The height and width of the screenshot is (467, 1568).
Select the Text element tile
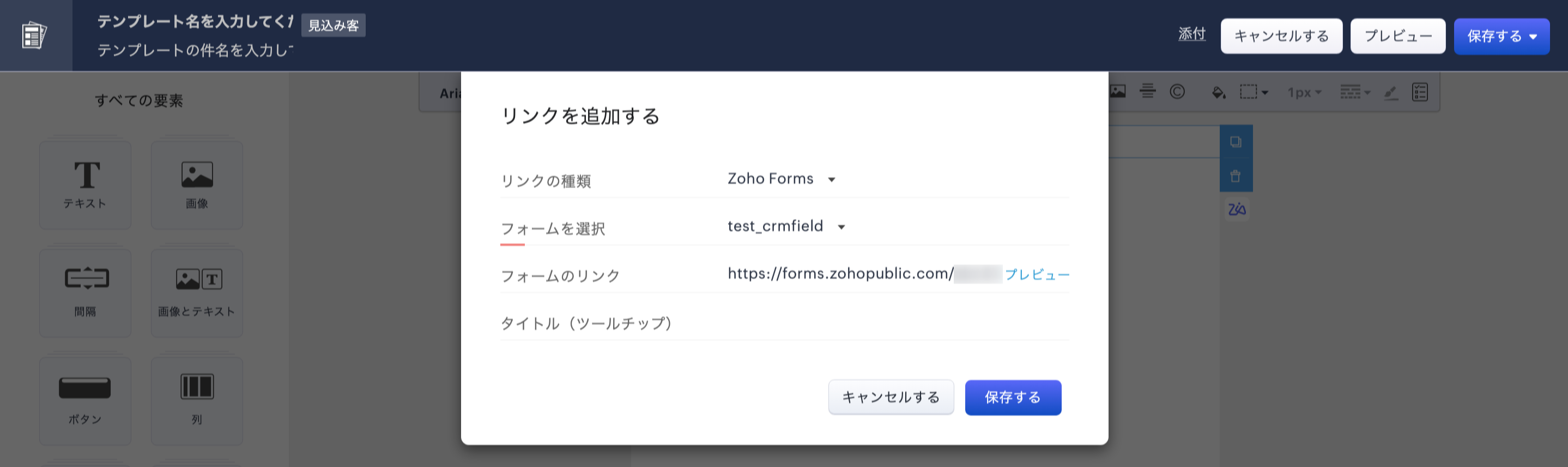tap(85, 185)
